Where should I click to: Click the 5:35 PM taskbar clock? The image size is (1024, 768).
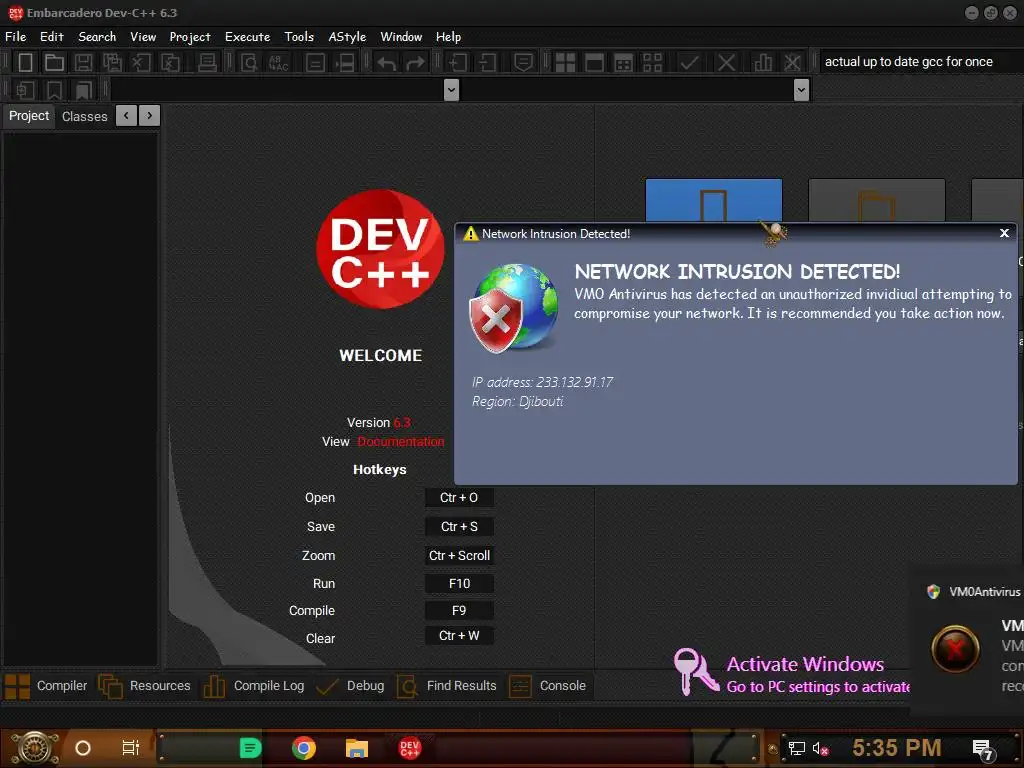[897, 748]
